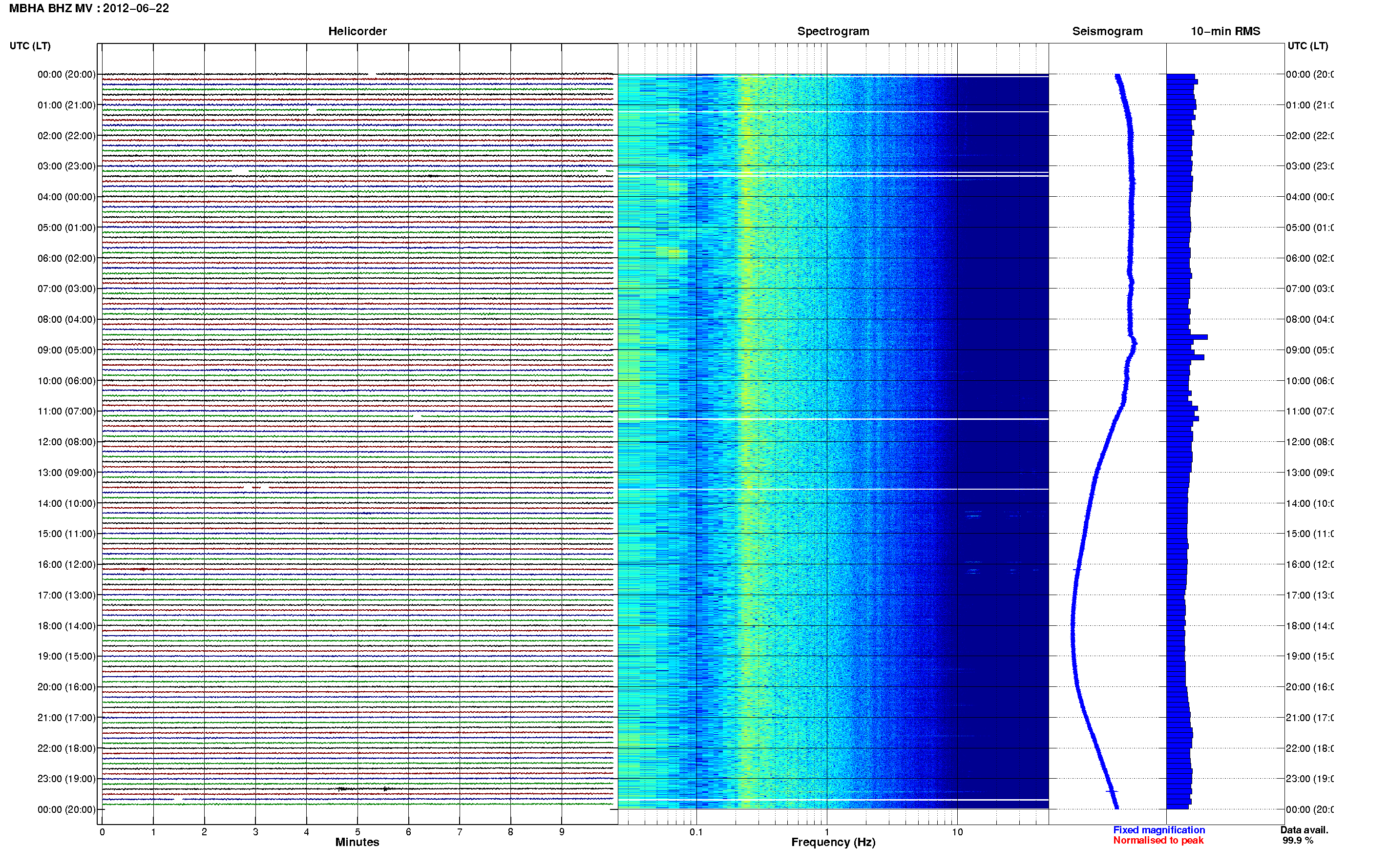
Task: Click the Minutes axis tick 9
Action: (562, 832)
